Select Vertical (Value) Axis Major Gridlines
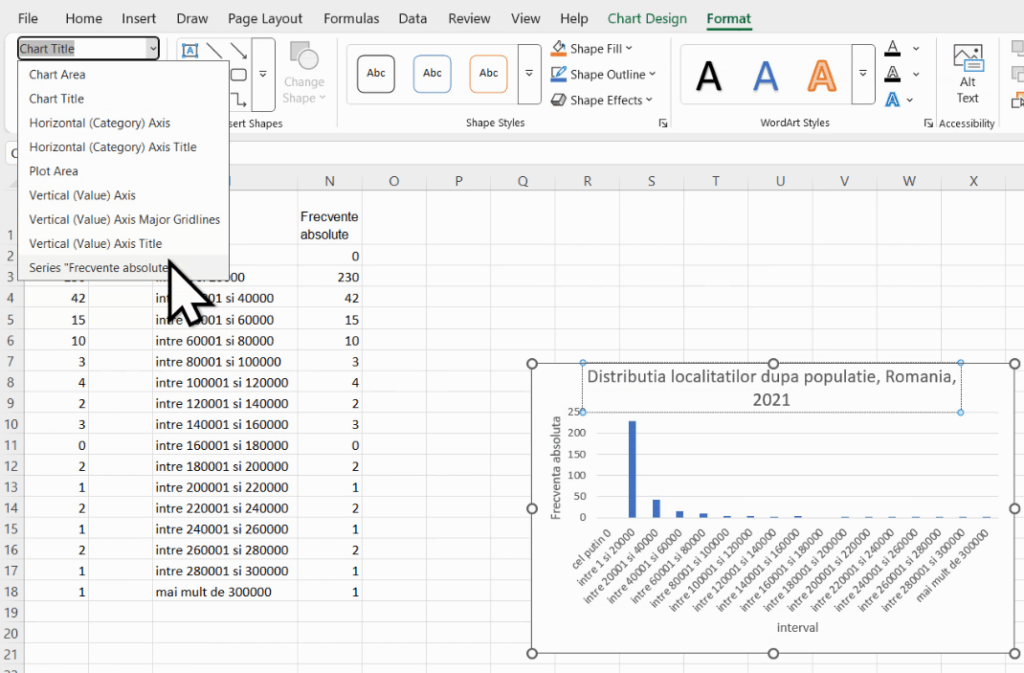Screen dimensions: 1024x673 (124, 219)
